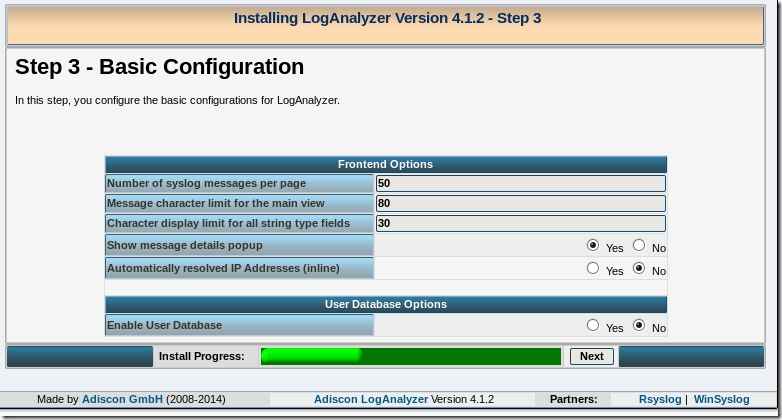Image resolution: width=782 pixels, height=420 pixels.
Task: Open the Adiscon GmbH link
Action: (122, 399)
